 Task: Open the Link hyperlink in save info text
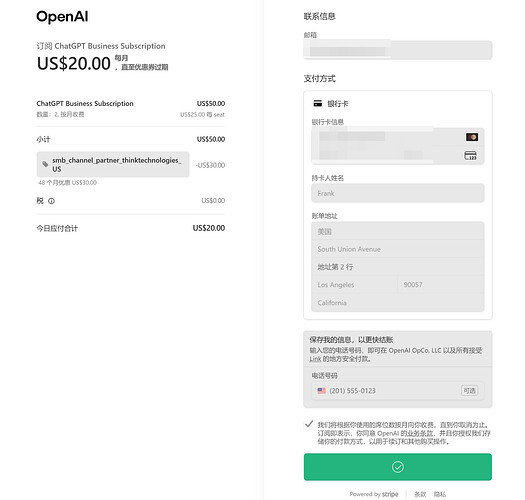click(x=315, y=359)
